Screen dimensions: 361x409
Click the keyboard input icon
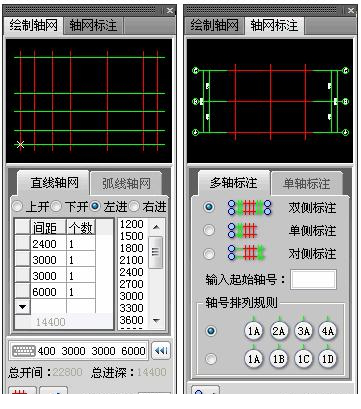[x=23, y=351]
